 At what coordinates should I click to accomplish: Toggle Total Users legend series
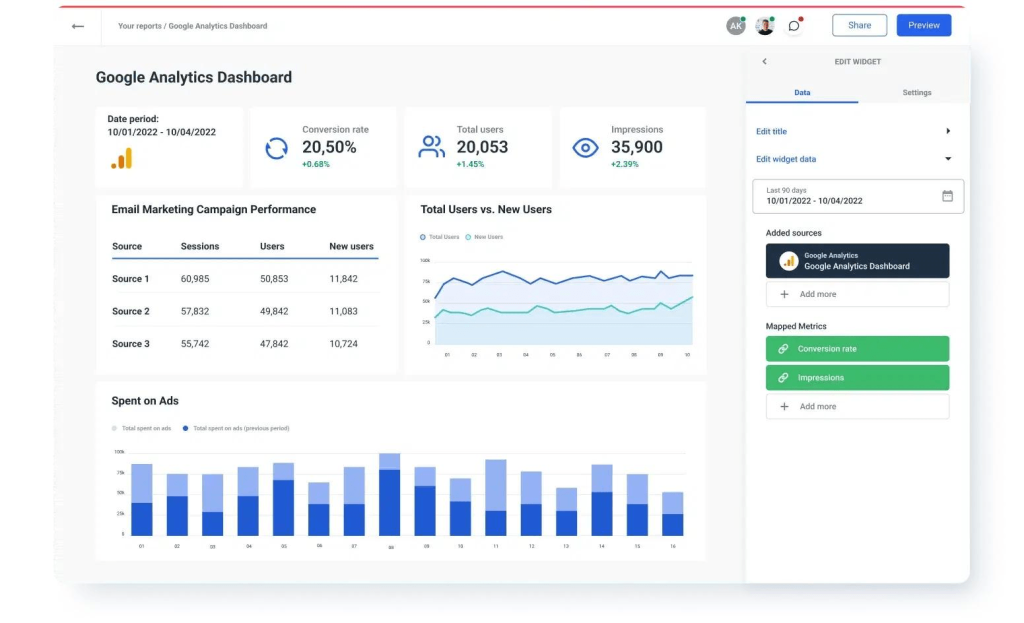tap(439, 237)
